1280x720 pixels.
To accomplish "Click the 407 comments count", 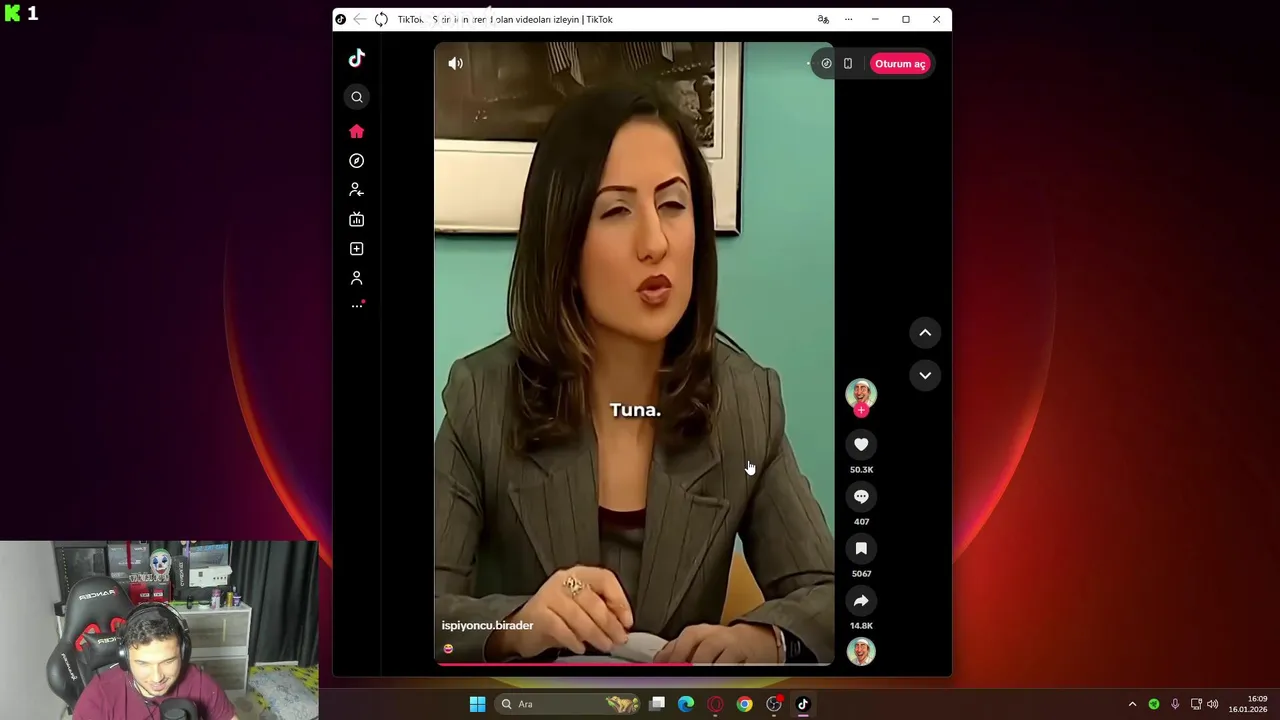I will pos(861,521).
